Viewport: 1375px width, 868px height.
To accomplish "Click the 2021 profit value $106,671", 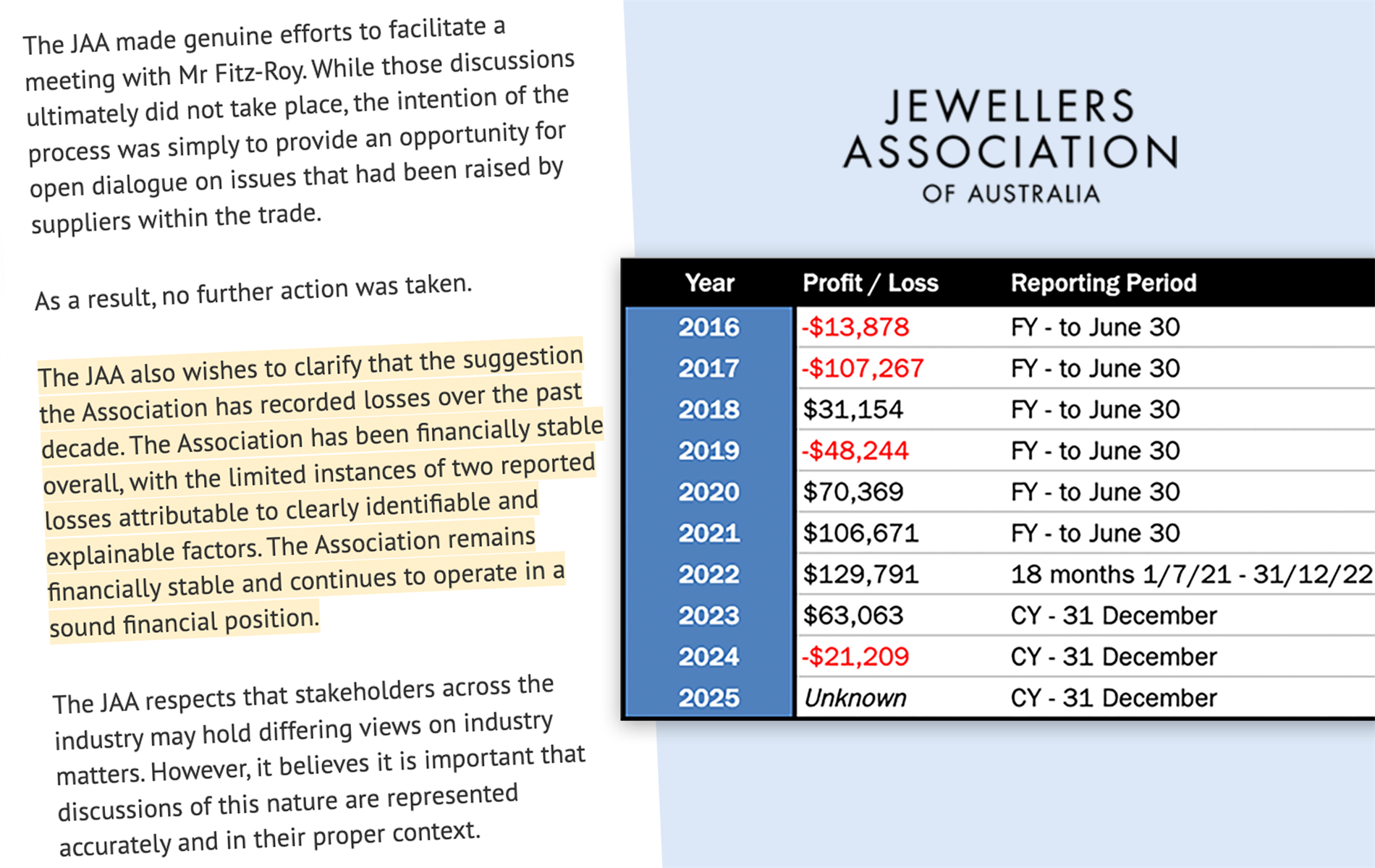I will click(860, 534).
